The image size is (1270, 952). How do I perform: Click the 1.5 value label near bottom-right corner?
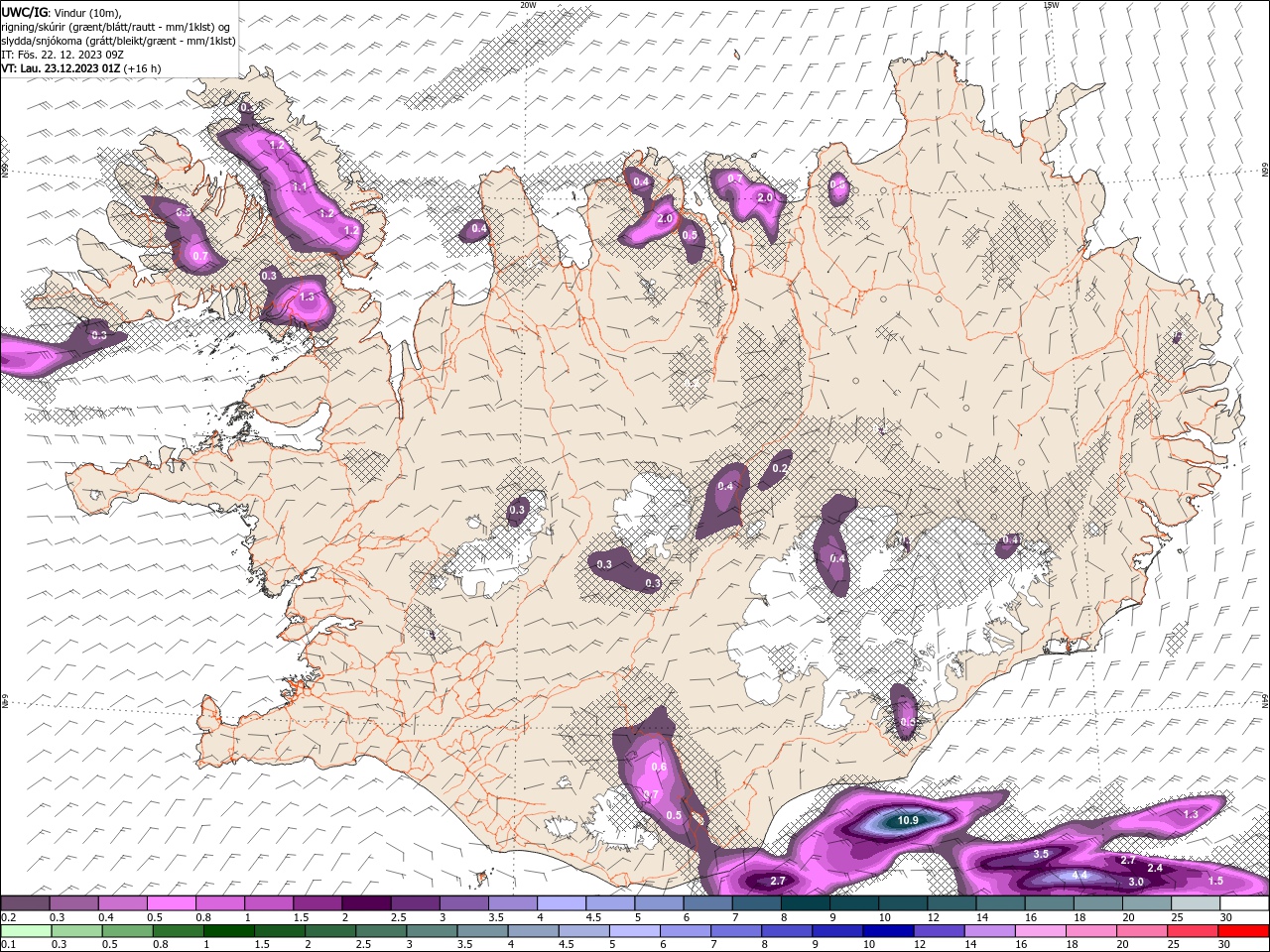tap(1215, 880)
